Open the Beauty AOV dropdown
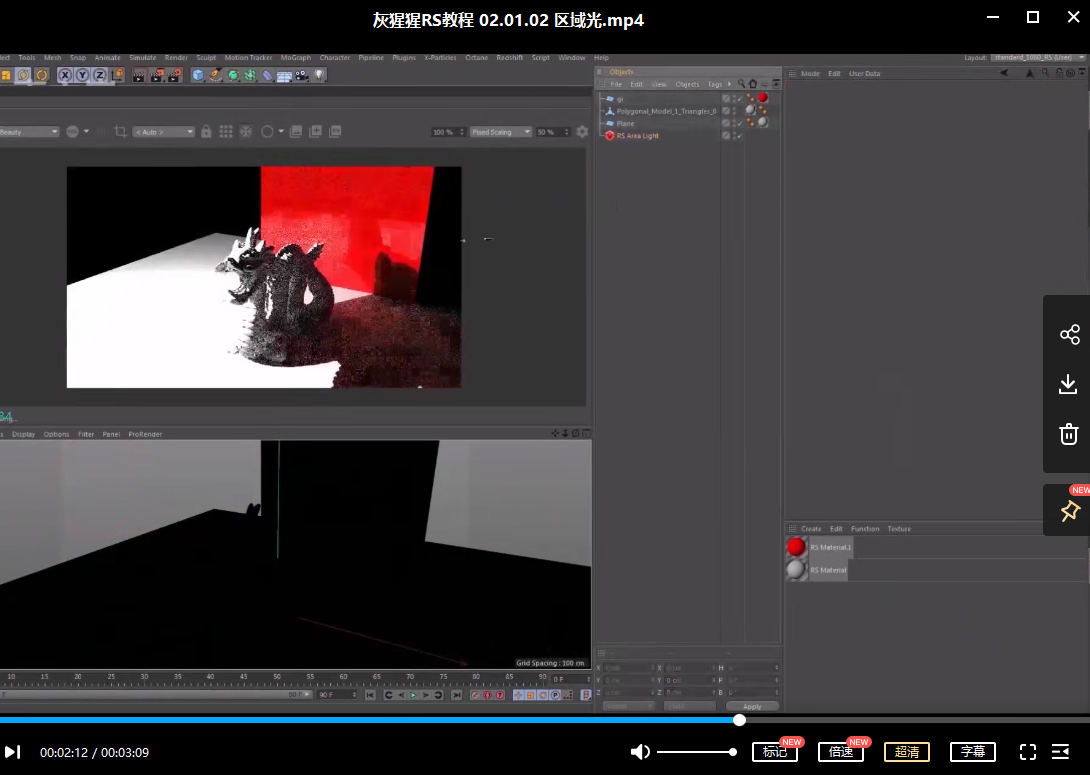 coord(29,132)
